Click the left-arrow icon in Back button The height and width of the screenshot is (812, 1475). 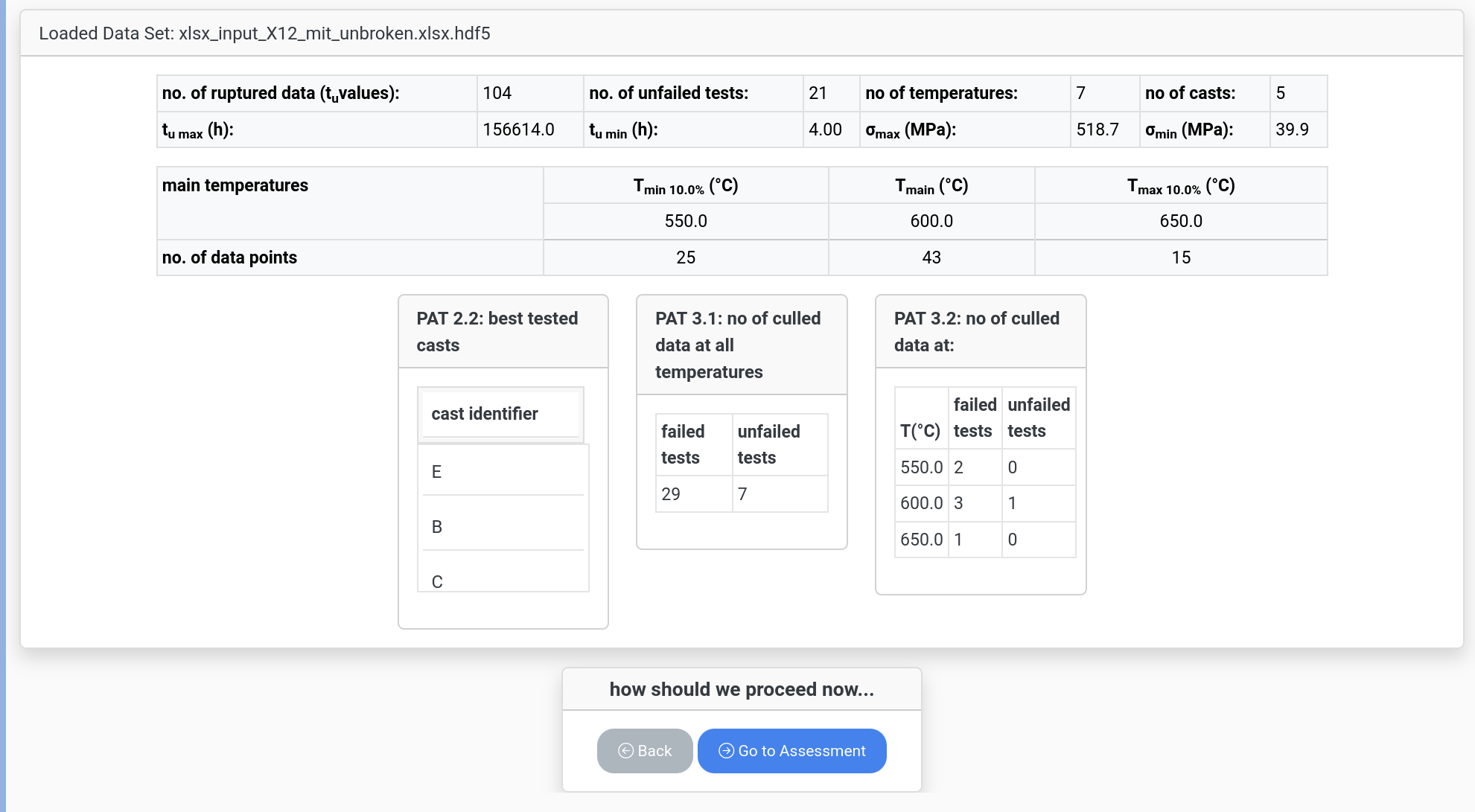coord(626,751)
